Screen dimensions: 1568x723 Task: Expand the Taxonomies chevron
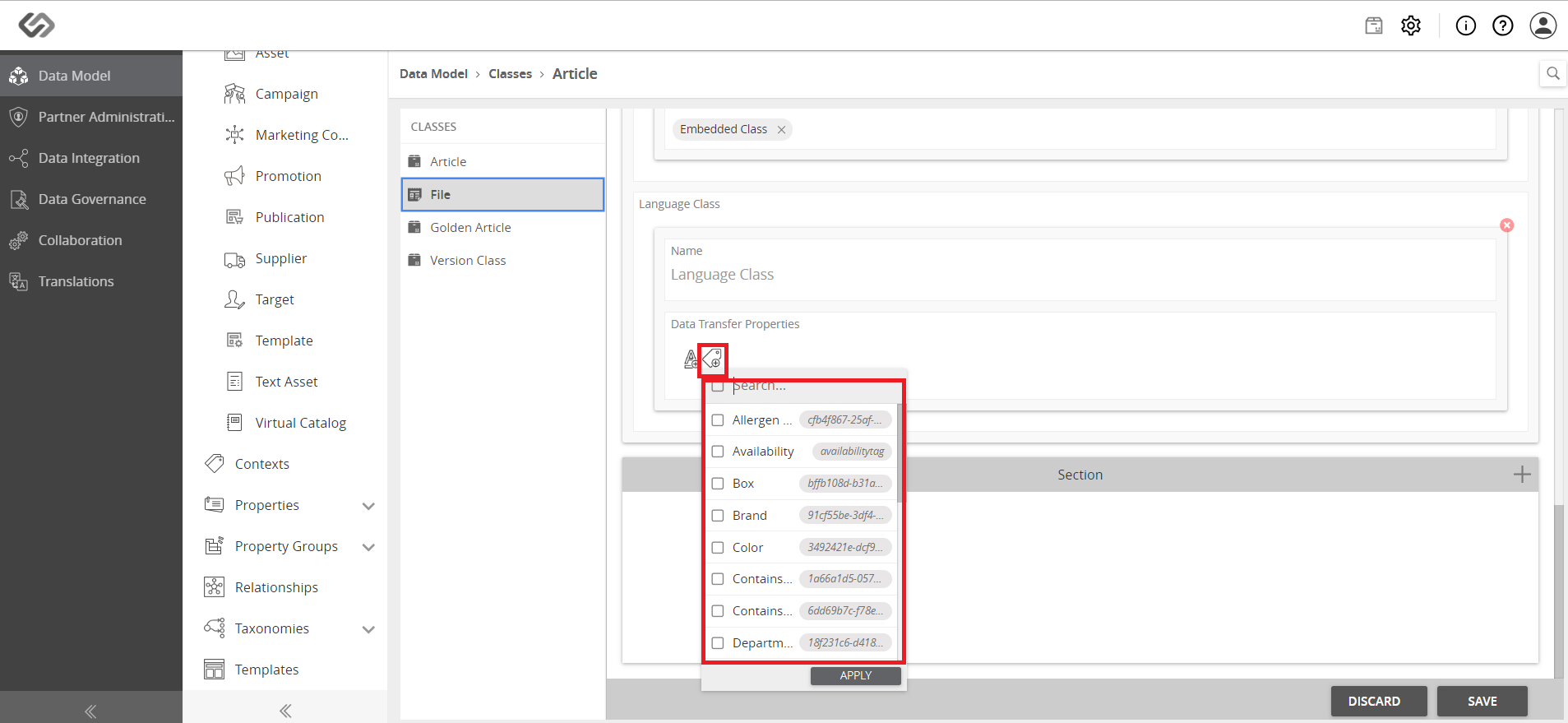coord(368,629)
